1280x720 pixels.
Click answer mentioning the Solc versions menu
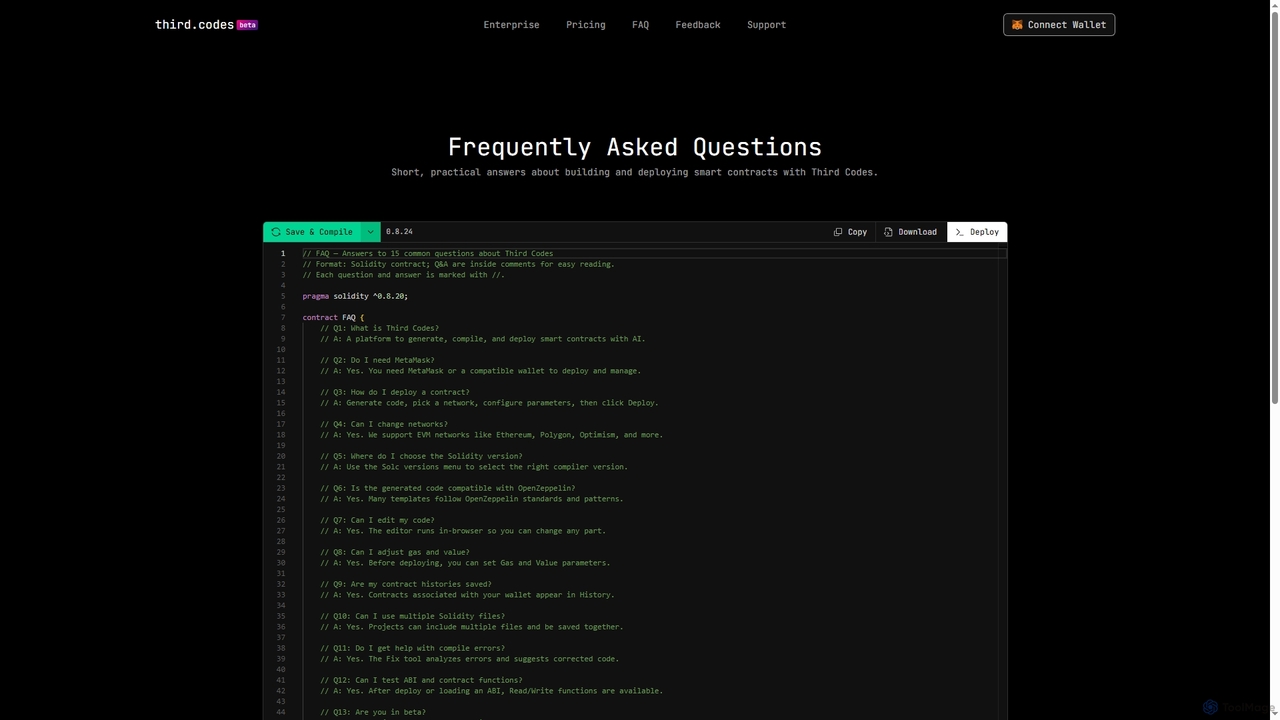point(474,467)
